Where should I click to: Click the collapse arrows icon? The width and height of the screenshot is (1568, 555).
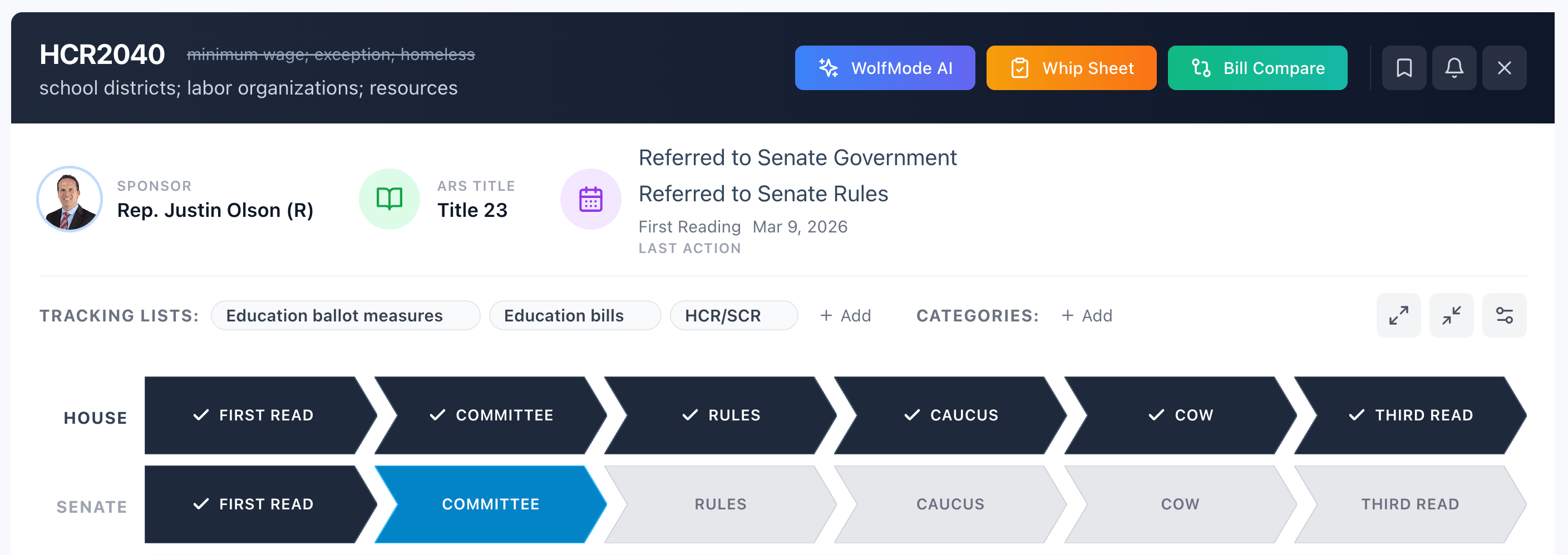pos(1451,315)
